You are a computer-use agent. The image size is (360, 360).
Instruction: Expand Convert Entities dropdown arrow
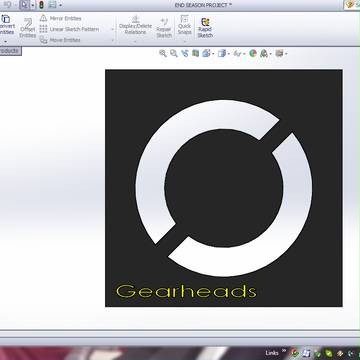click(x=6, y=41)
